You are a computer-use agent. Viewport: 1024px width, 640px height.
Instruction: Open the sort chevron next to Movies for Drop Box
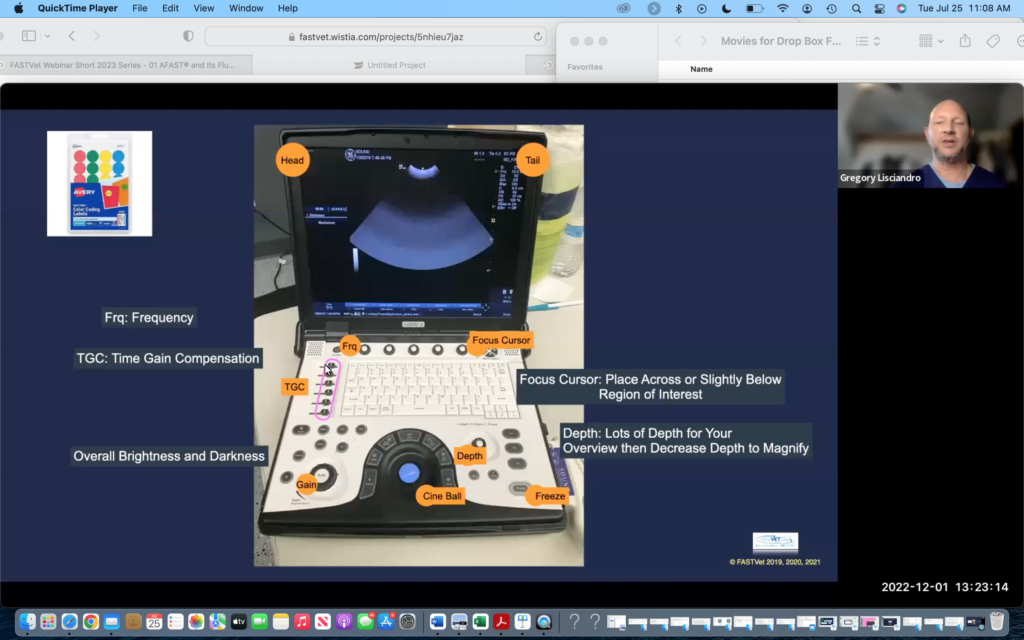(x=877, y=41)
